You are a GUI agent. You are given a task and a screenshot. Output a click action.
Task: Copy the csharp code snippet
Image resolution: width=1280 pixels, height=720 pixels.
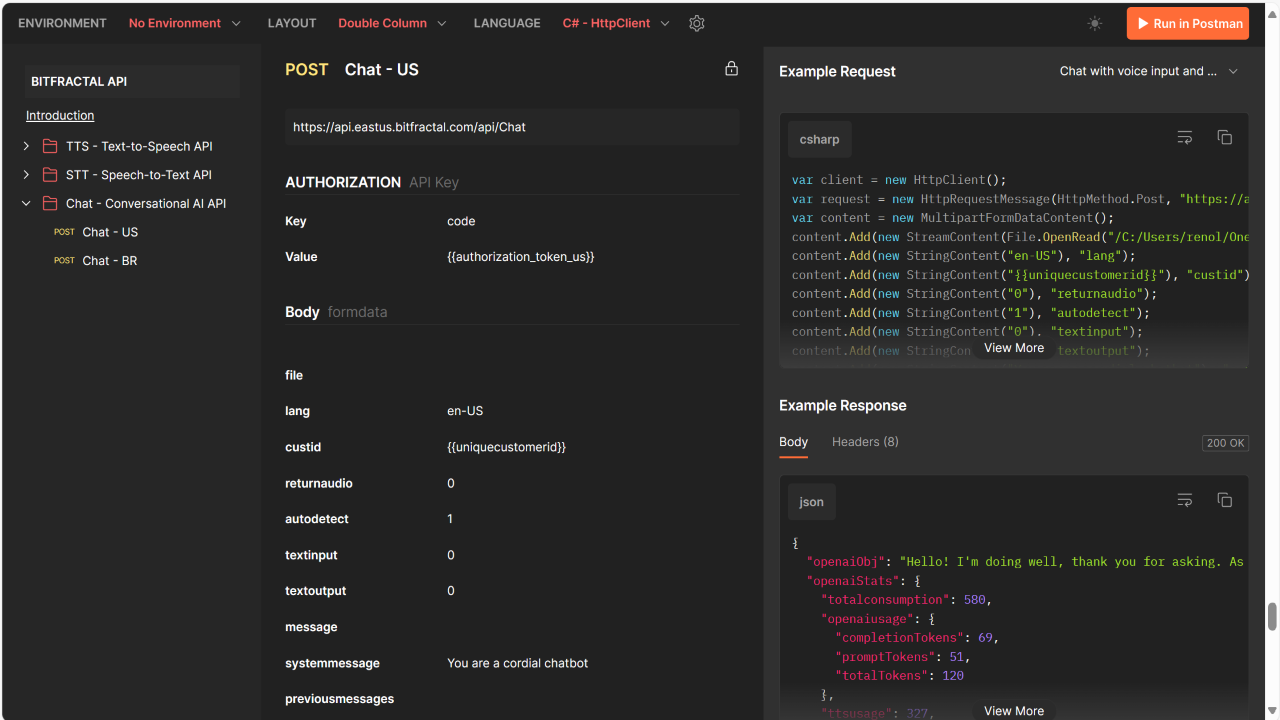point(1224,138)
